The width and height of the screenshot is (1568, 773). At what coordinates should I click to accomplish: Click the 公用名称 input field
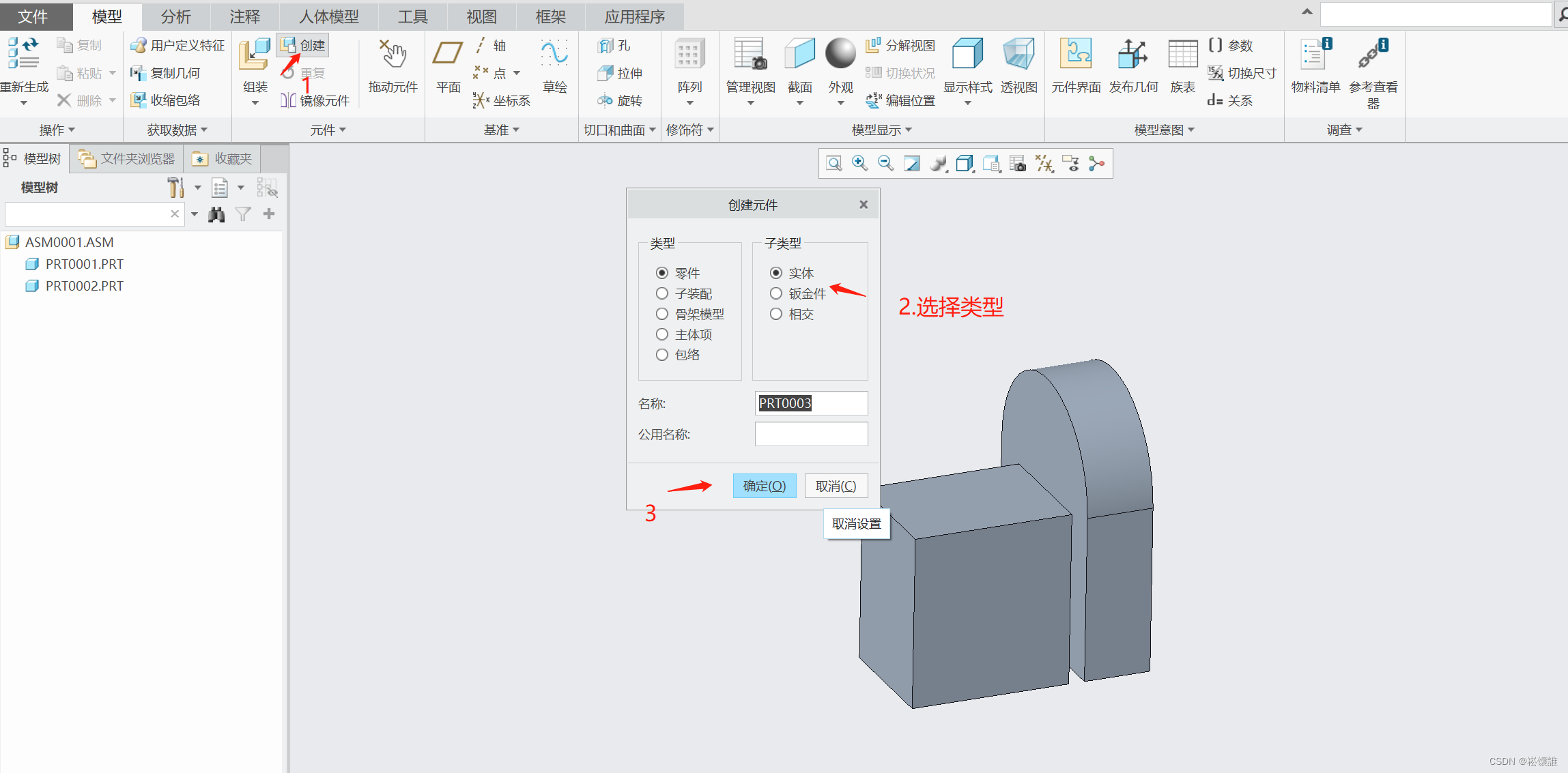(x=811, y=434)
